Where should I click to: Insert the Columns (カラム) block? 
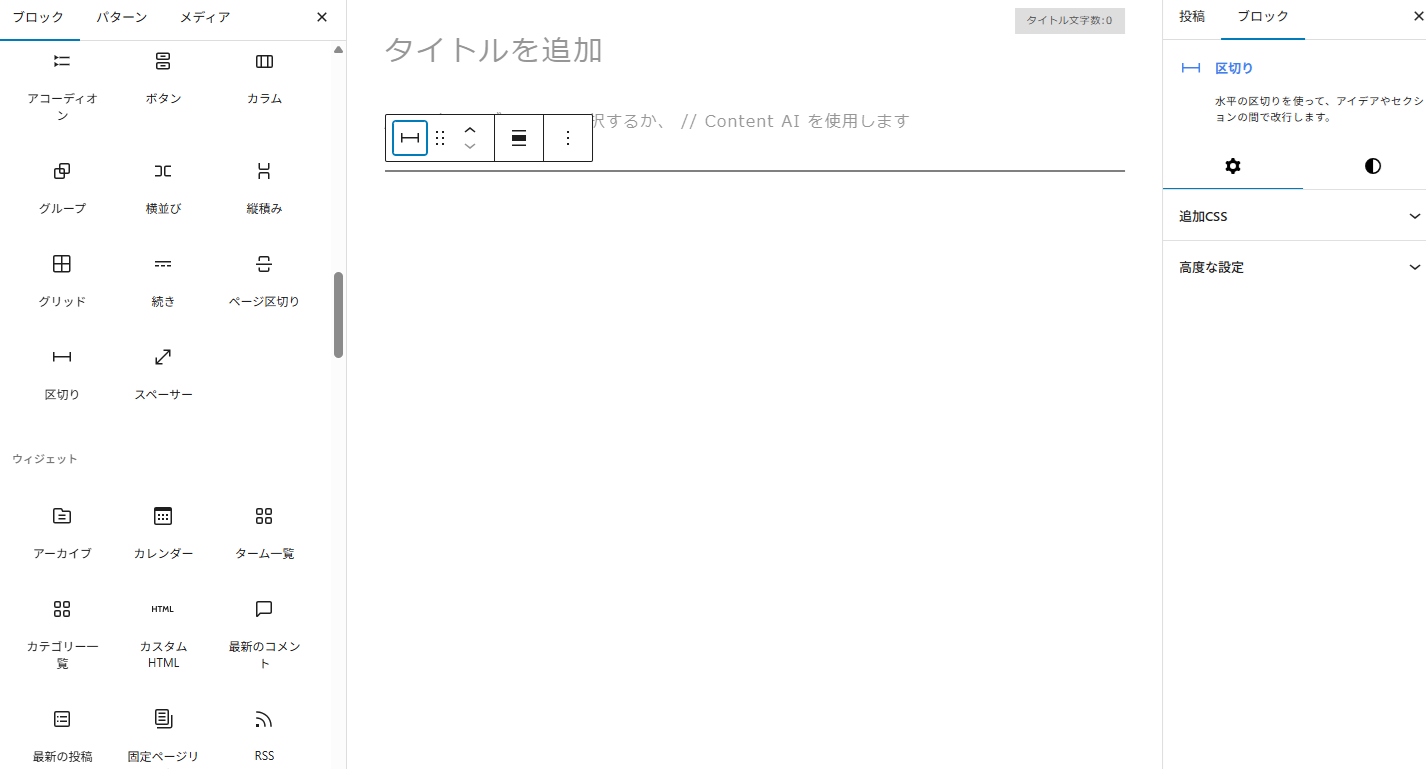point(264,78)
